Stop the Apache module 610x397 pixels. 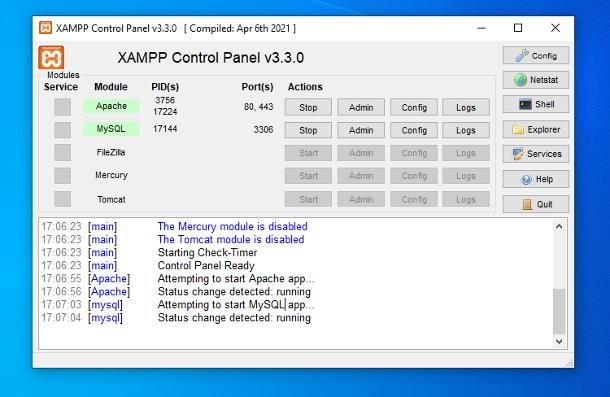coord(308,107)
